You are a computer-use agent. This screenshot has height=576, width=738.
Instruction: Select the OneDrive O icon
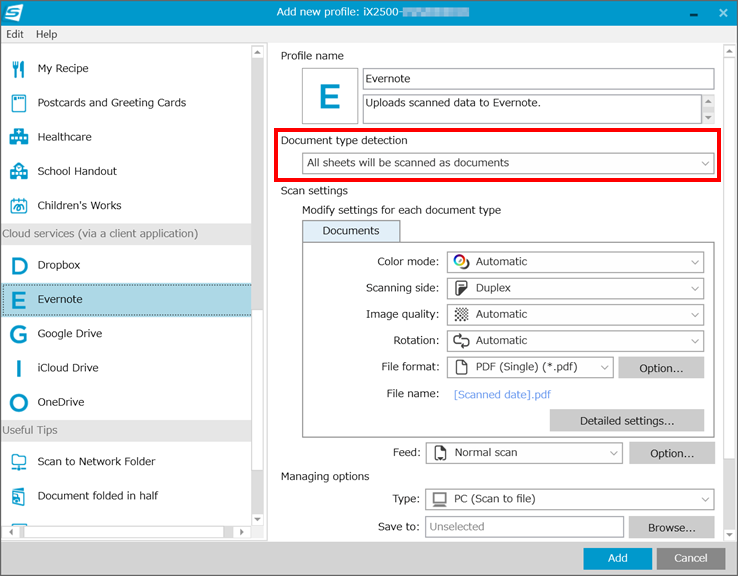click(19, 403)
